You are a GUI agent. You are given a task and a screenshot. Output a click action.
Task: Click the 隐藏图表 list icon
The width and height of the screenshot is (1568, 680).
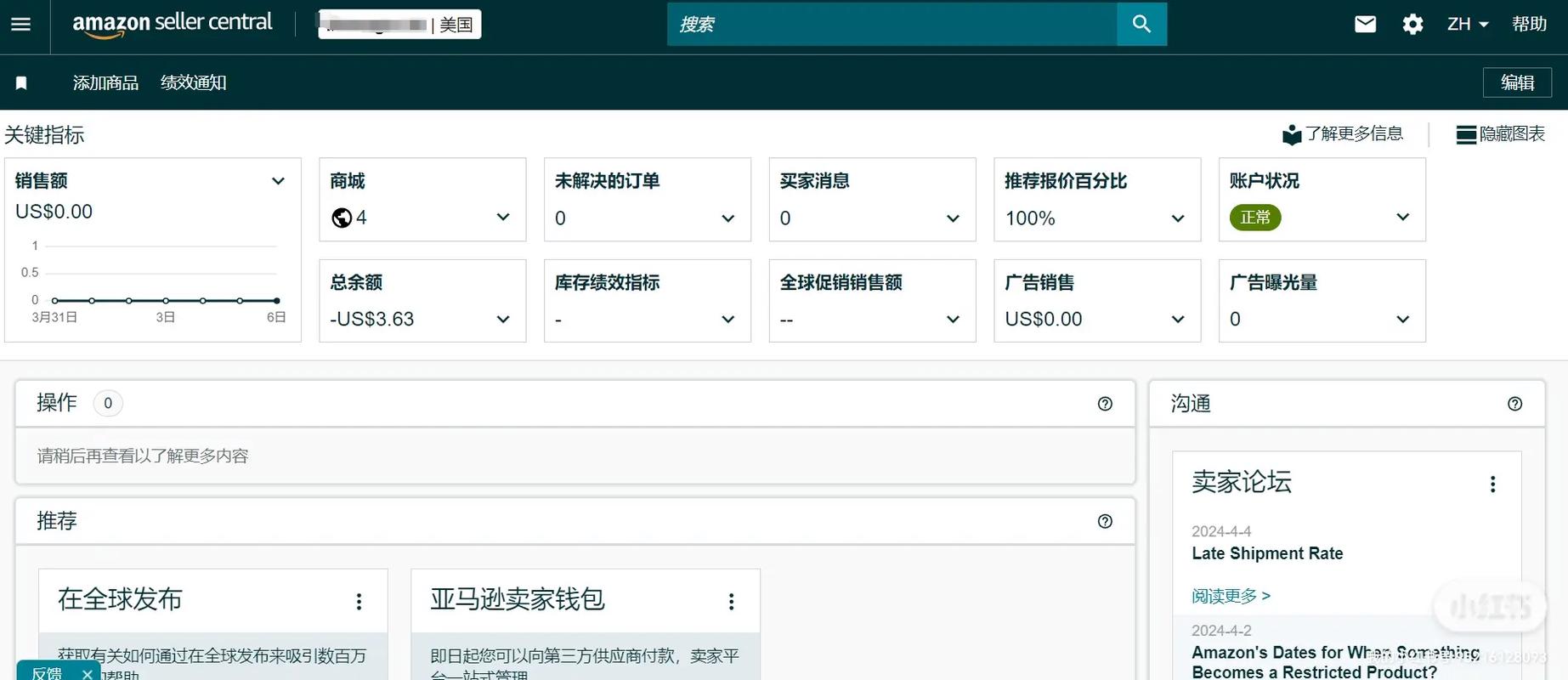coord(1466,134)
